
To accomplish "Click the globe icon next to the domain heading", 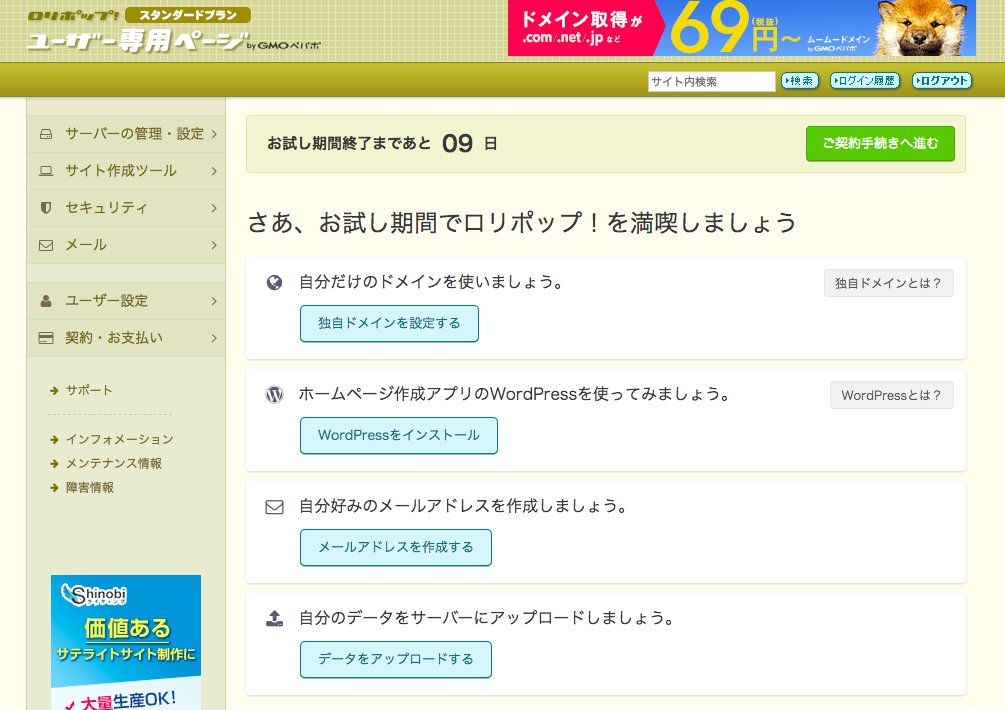I will [274, 283].
